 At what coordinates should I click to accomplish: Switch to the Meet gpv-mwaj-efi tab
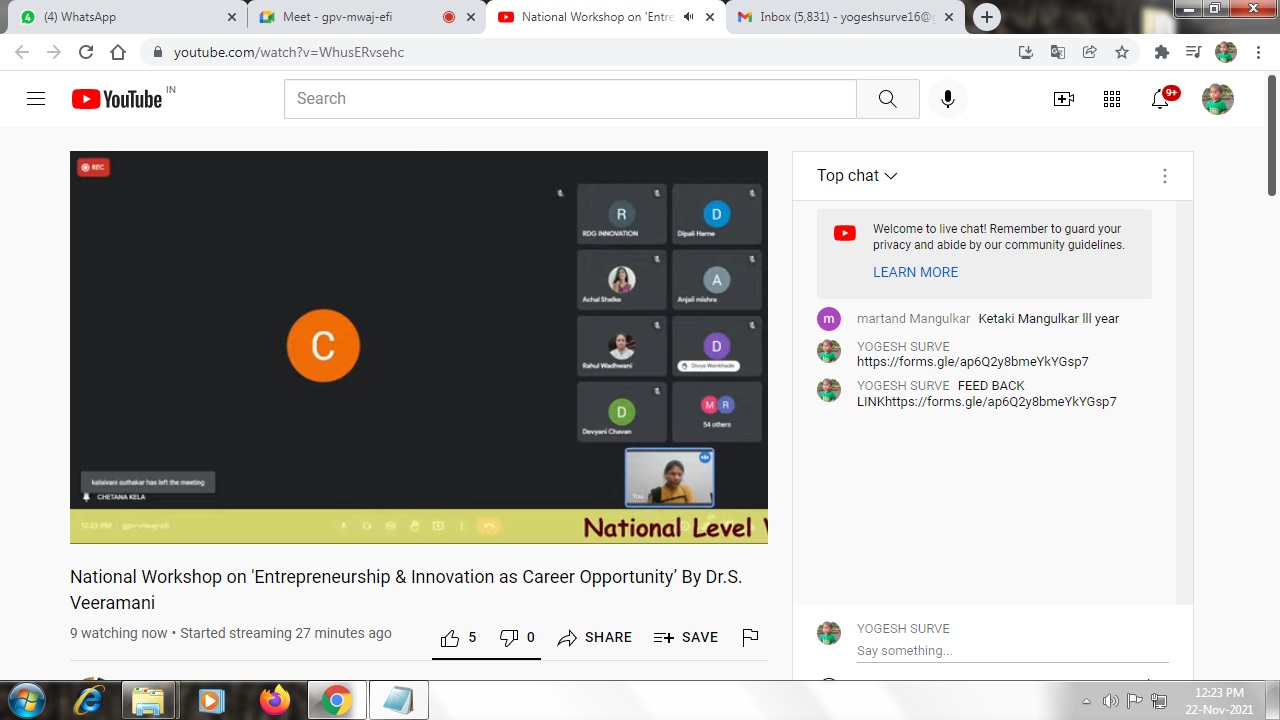pyautogui.click(x=340, y=17)
